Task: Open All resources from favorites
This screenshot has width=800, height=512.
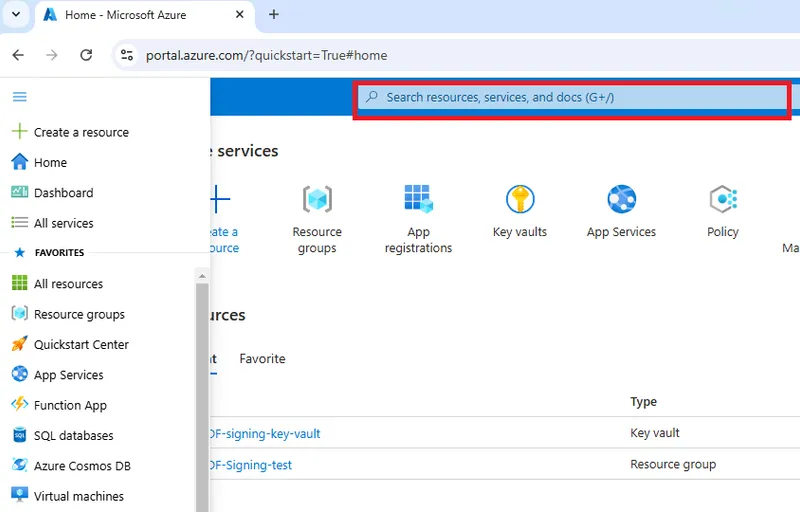Action: coord(68,284)
